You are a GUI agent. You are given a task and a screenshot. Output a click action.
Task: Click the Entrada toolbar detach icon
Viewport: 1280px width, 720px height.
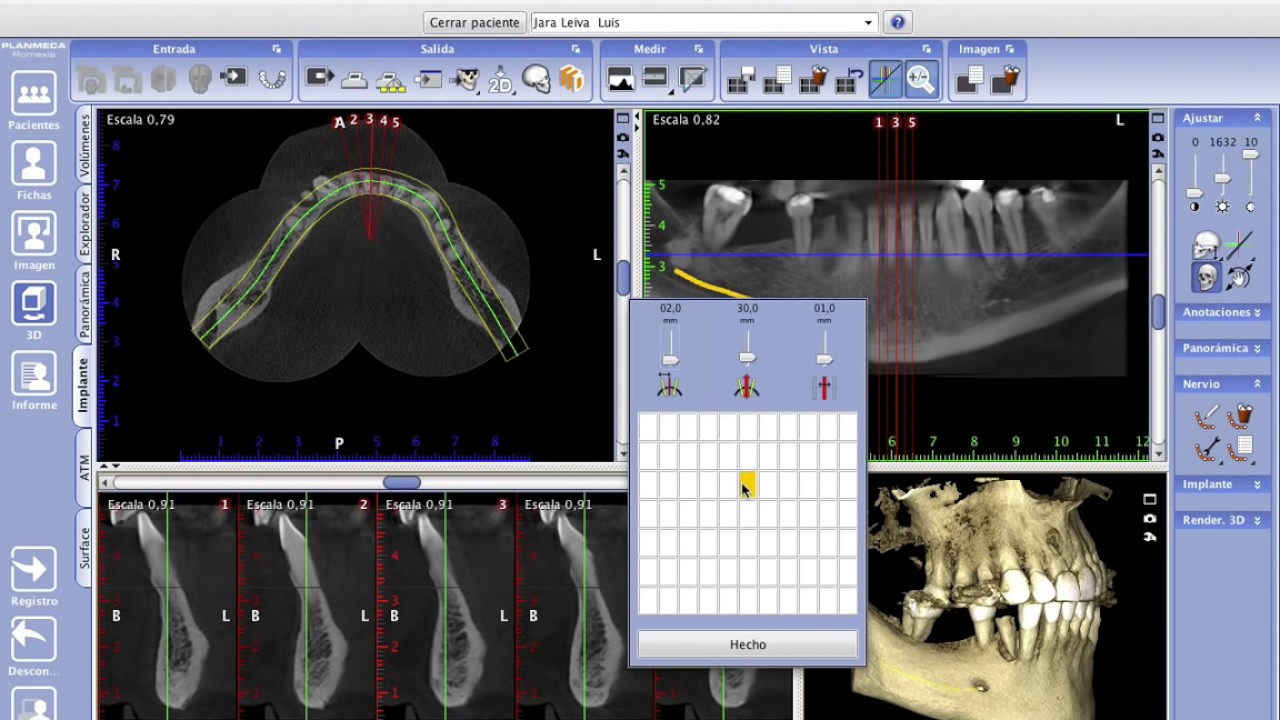coord(277,49)
